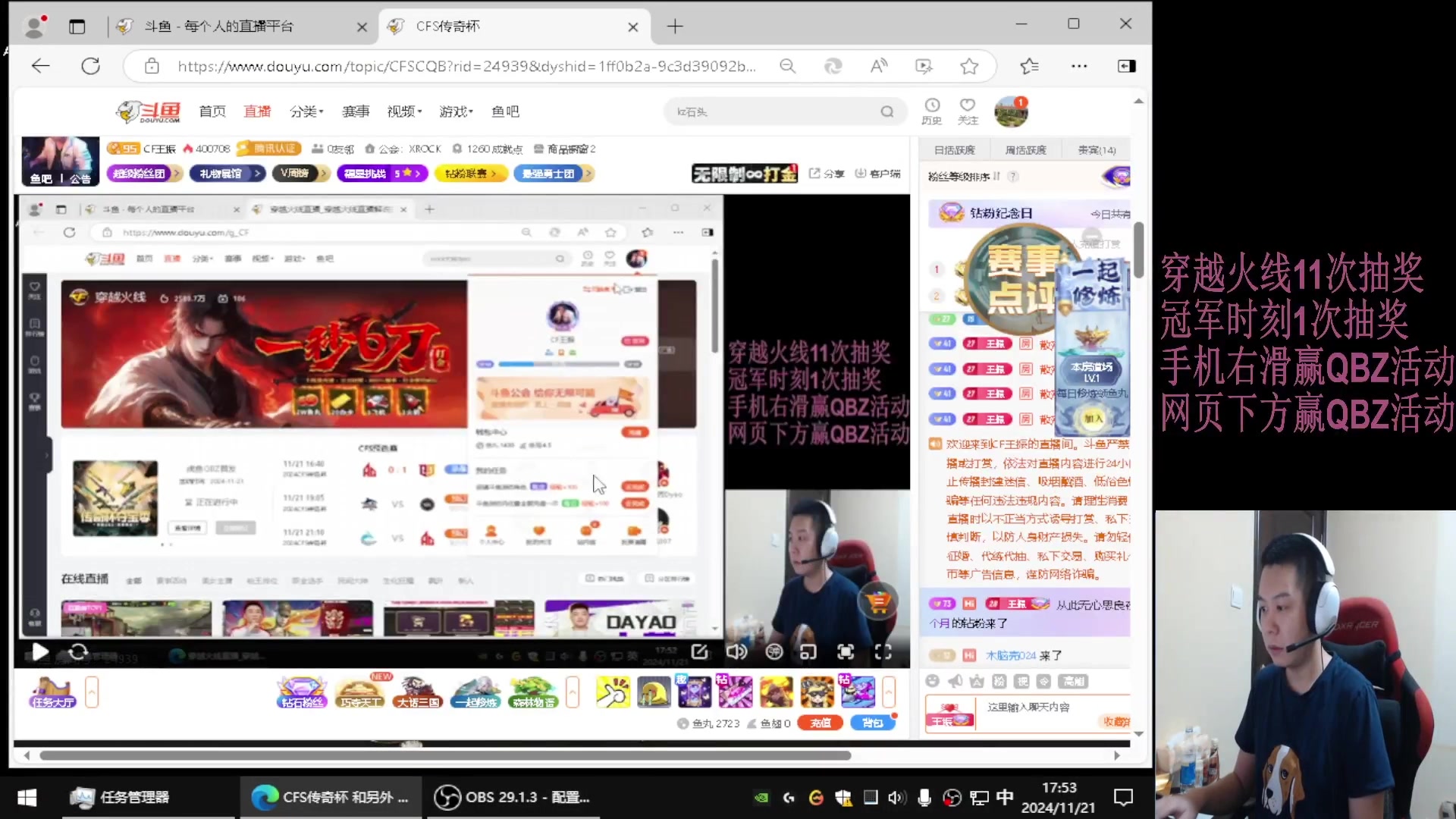Open 巧夺天工 activity with NEW badge

tap(361, 692)
